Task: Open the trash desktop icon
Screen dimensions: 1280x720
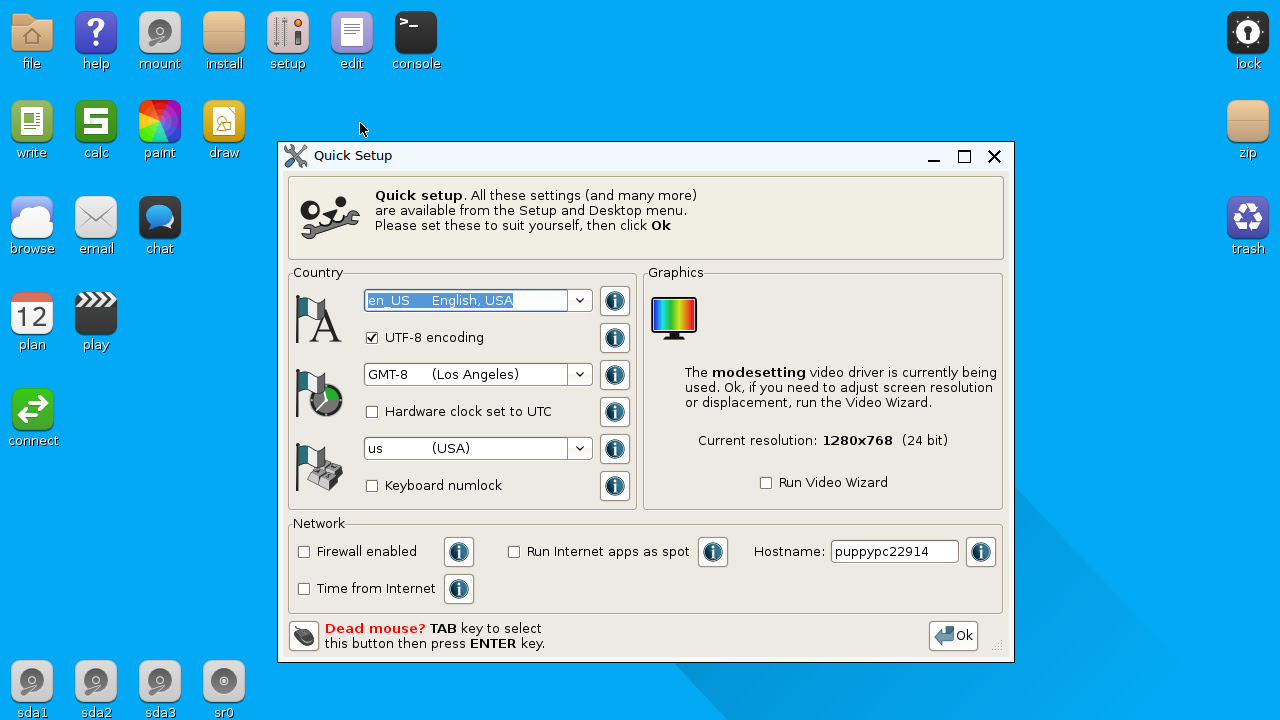Action: point(1248,216)
